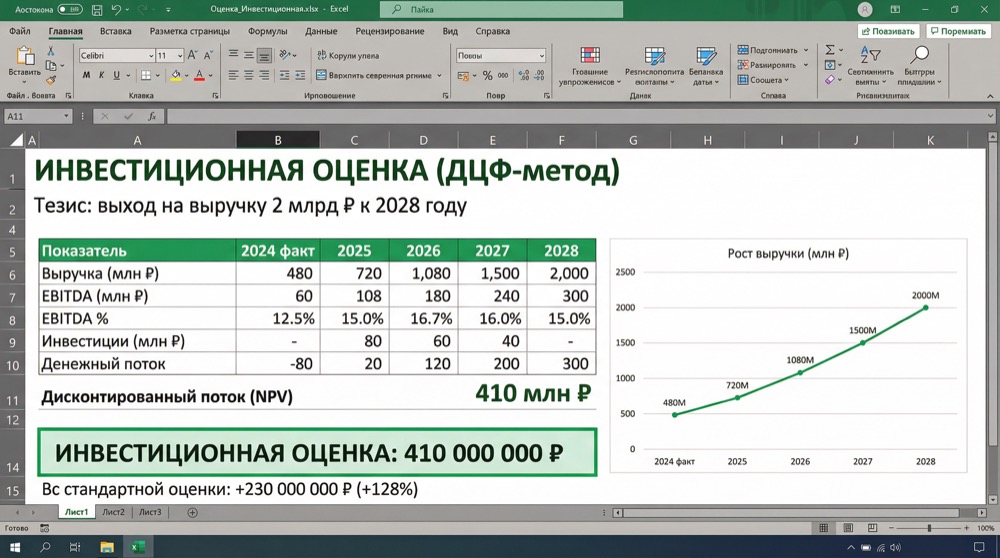Screen dimensions: 1000x558
Task: Open the font color dropdown arrow
Action: coord(210,75)
